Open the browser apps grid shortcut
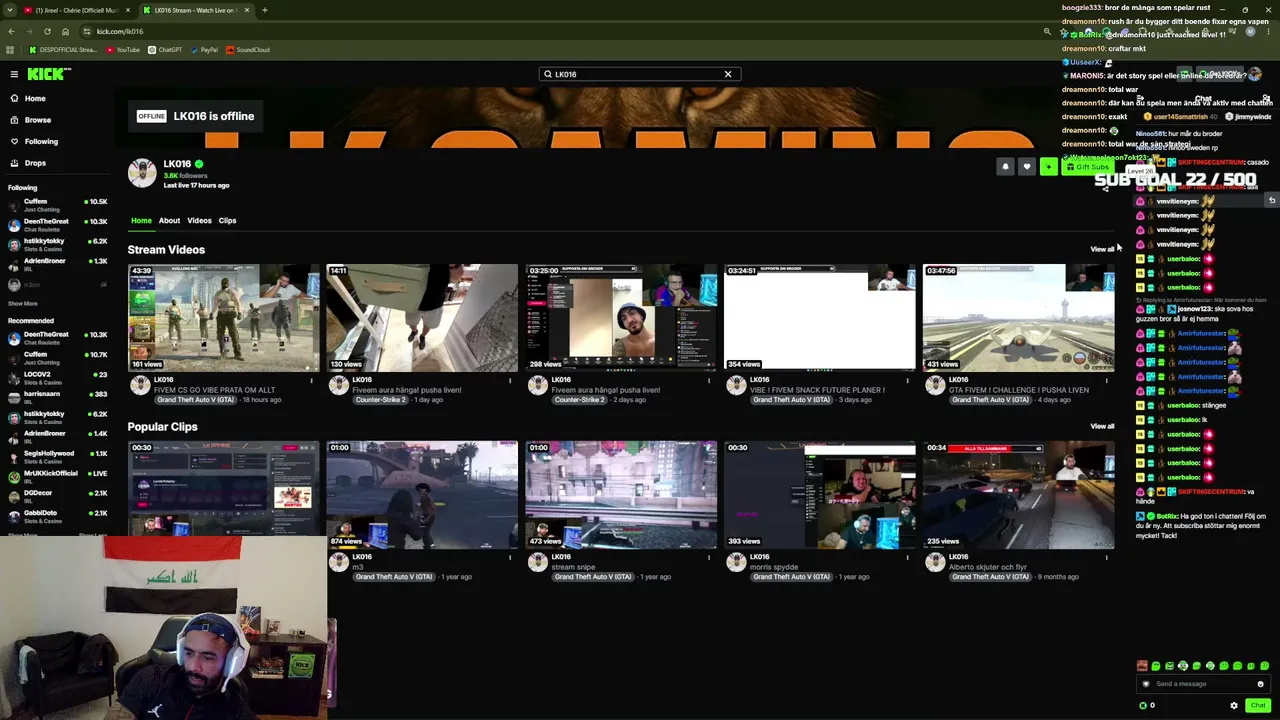This screenshot has height=720, width=1280. pyautogui.click(x=10, y=50)
